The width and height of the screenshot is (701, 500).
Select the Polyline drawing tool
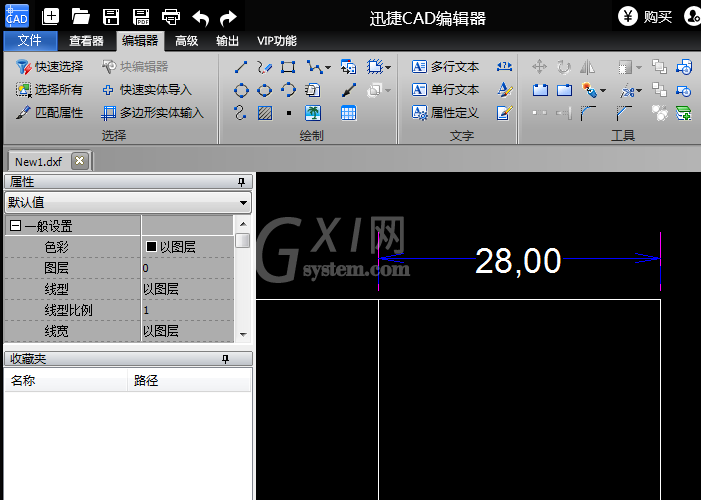click(x=314, y=67)
